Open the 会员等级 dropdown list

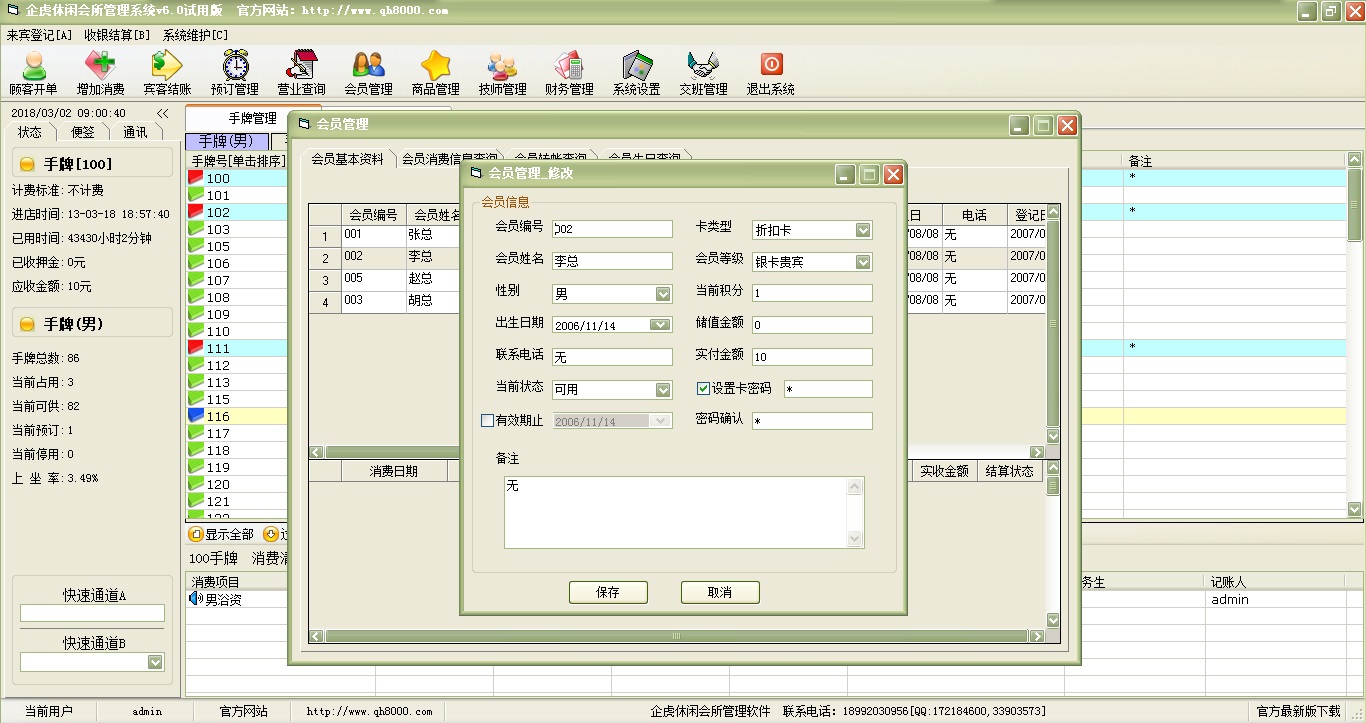pyautogui.click(x=863, y=262)
